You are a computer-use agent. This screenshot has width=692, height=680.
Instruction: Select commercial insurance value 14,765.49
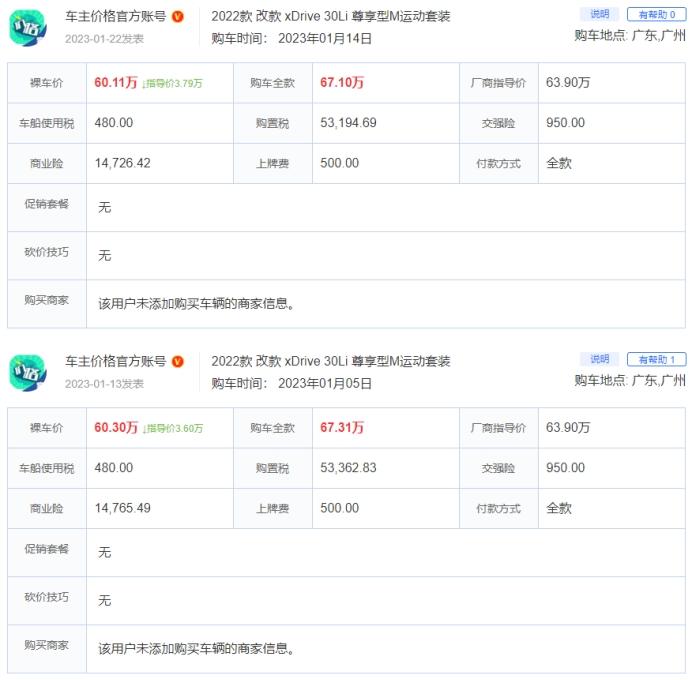click(x=122, y=508)
